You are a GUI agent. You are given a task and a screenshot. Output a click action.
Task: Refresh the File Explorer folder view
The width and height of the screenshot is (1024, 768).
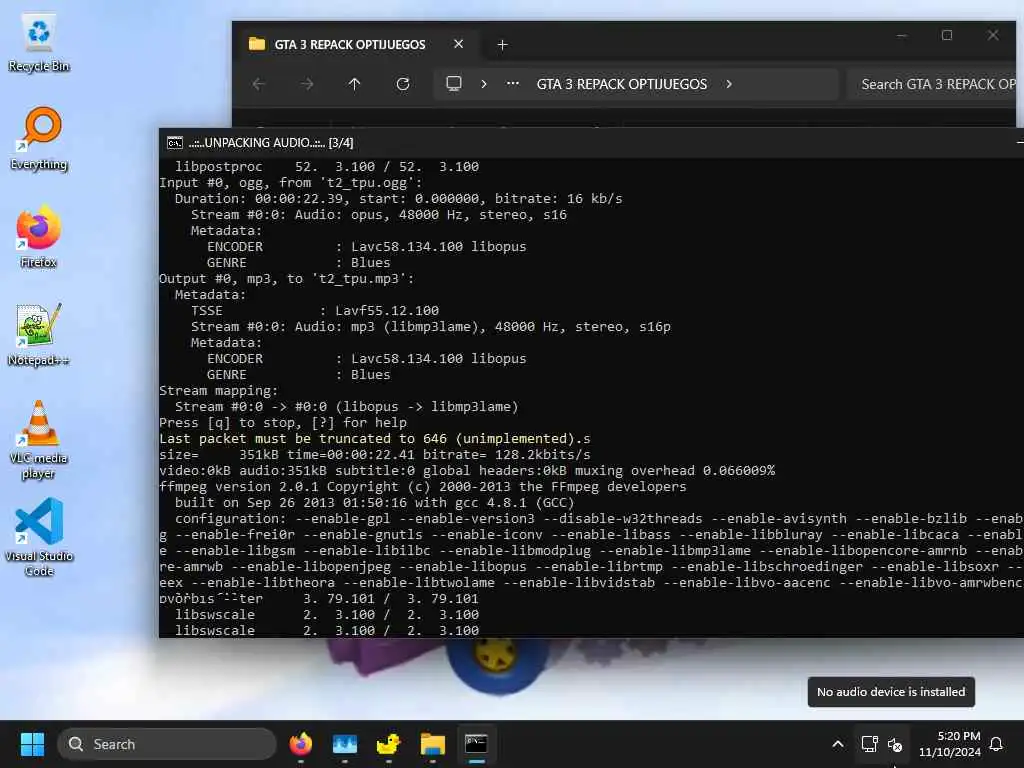[403, 84]
